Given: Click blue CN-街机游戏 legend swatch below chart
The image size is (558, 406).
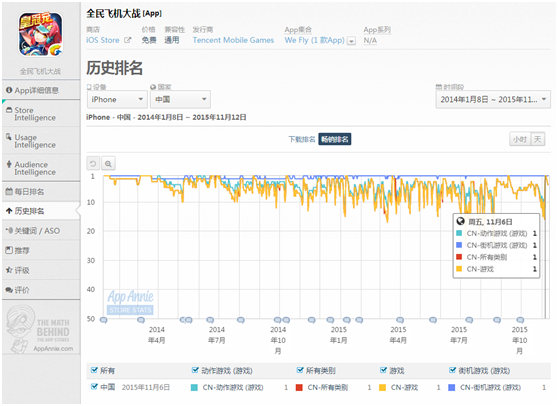Looking at the screenshot, I should pos(452,387).
